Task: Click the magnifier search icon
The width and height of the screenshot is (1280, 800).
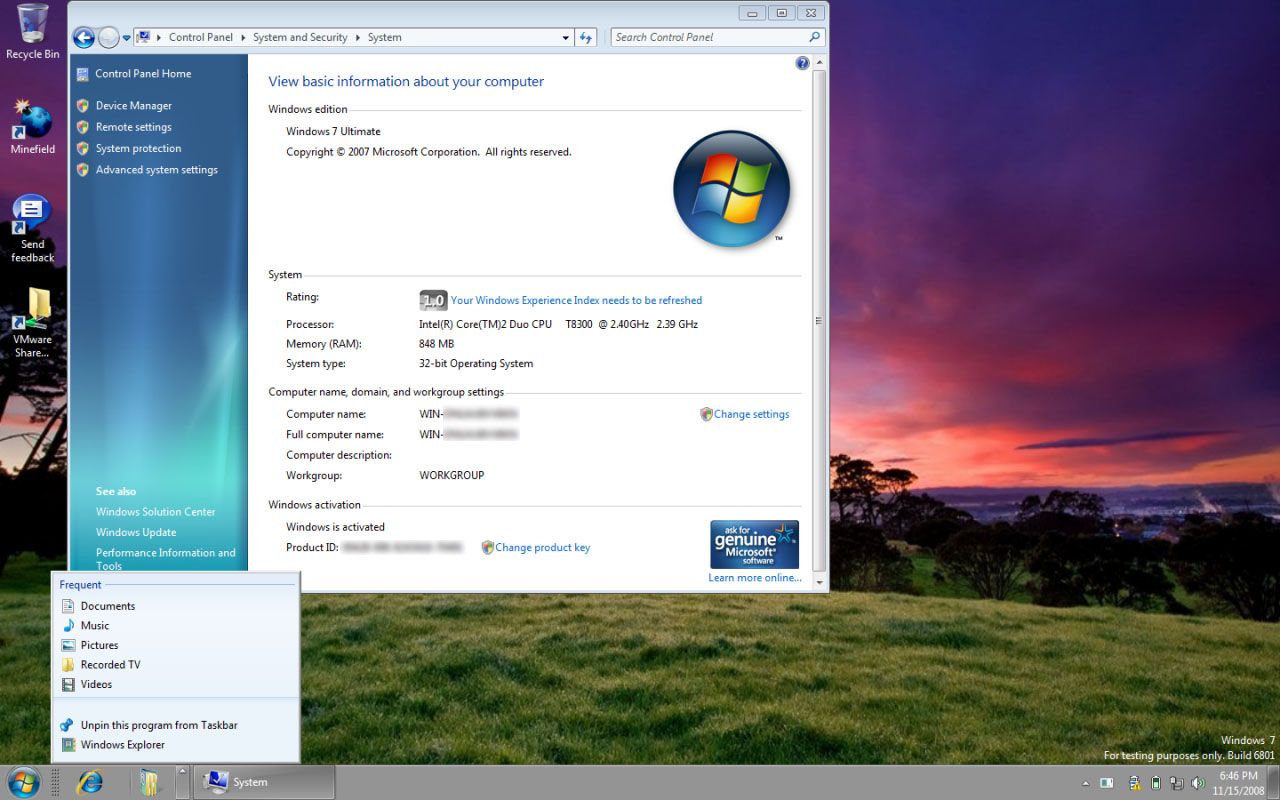Action: pos(814,37)
